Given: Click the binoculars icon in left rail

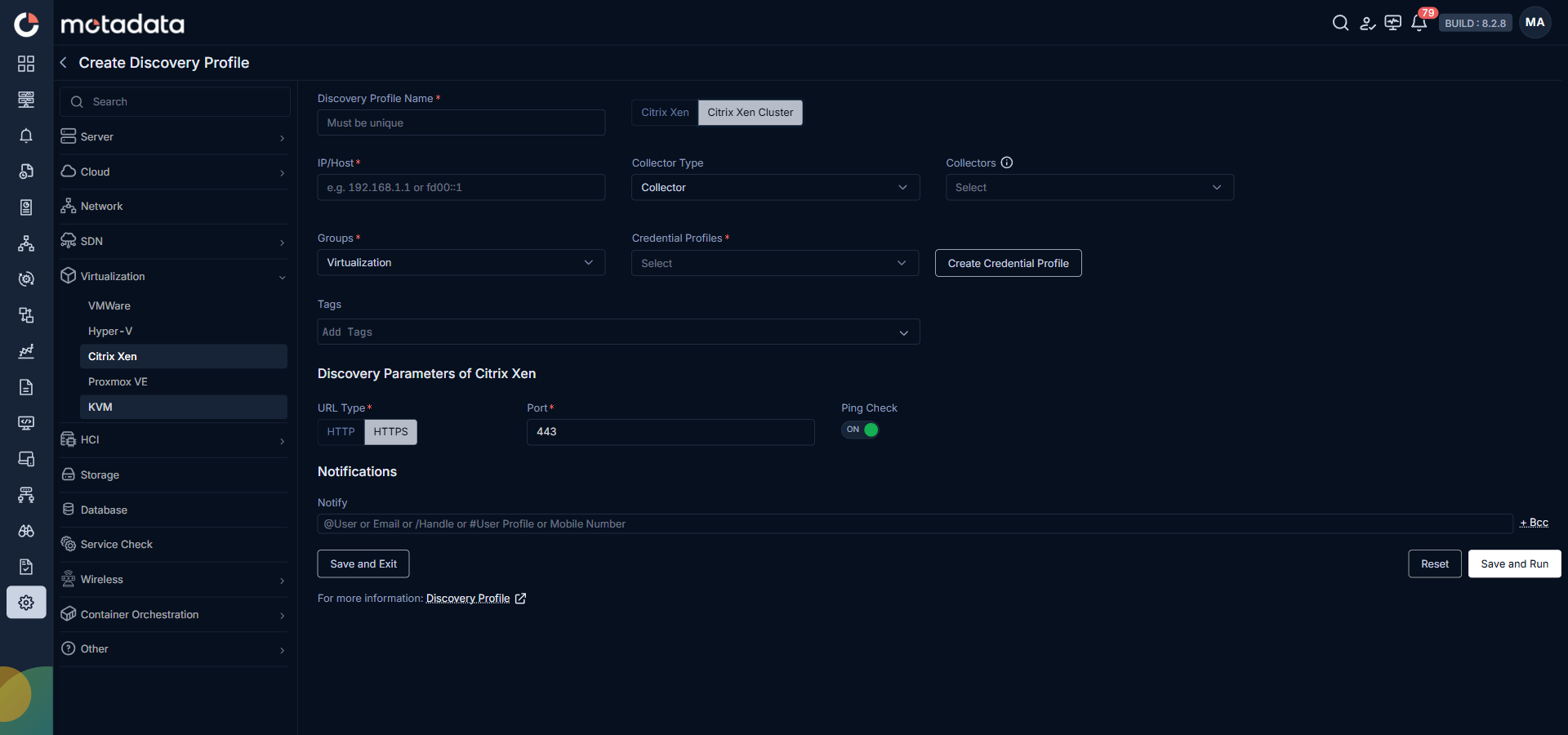Looking at the screenshot, I should click(x=26, y=531).
